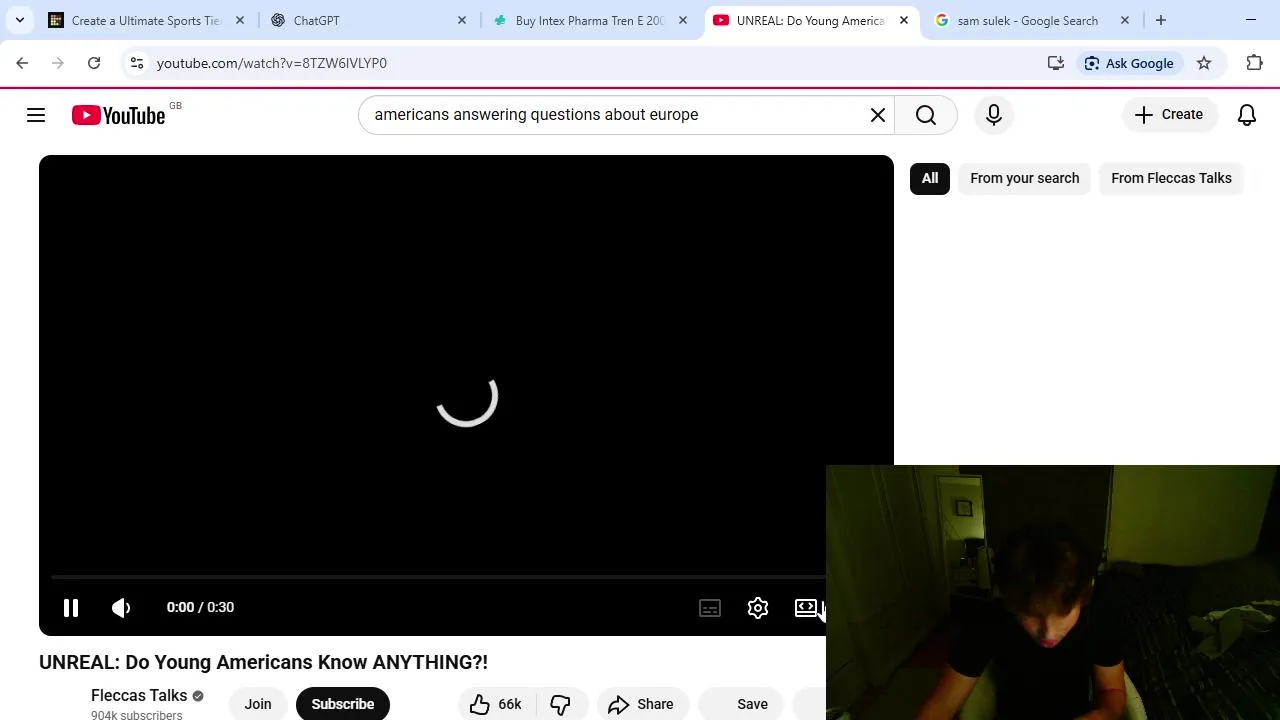This screenshot has height=720, width=1280.
Task: Click the video title UNREAL: Do Young Americans
Action: click(x=263, y=662)
